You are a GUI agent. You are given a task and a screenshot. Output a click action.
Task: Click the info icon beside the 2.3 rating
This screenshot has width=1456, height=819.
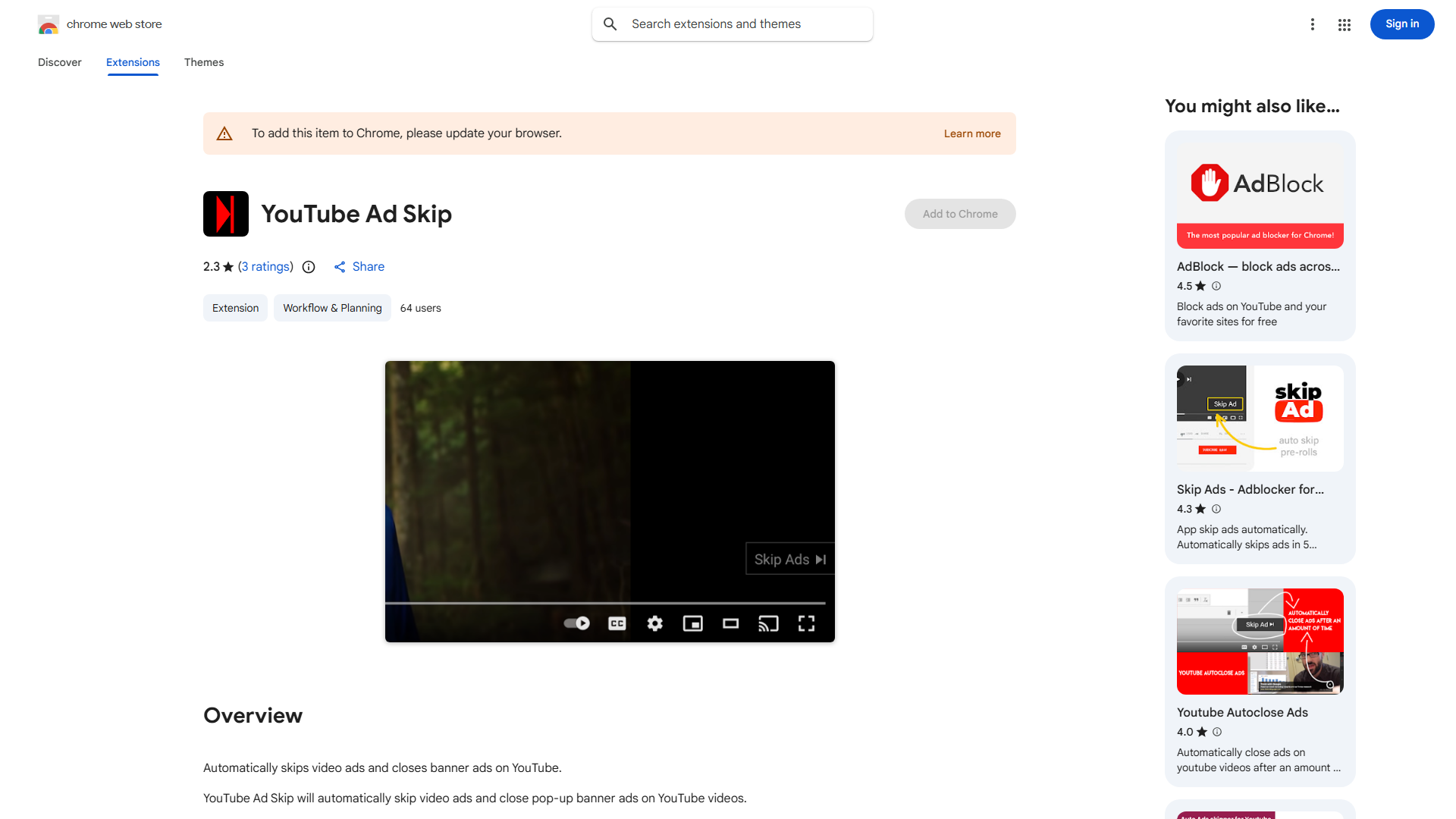308,267
